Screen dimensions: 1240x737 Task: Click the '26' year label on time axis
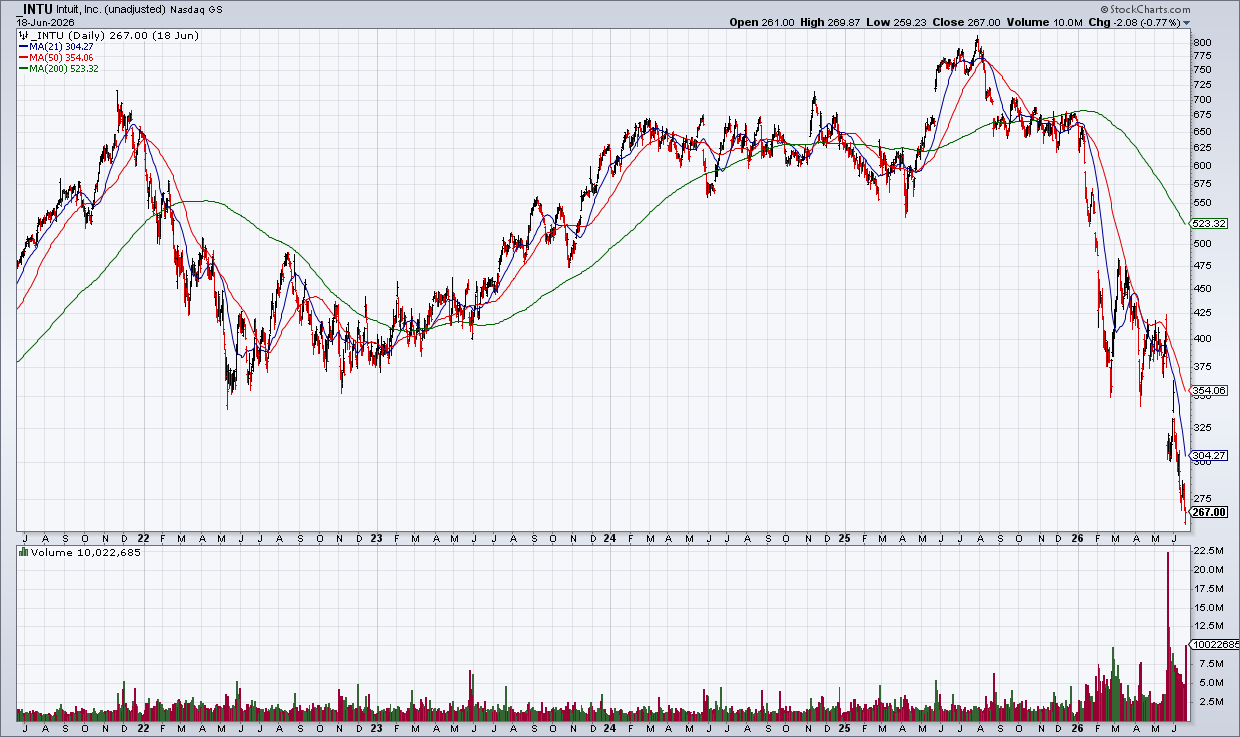[1076, 537]
